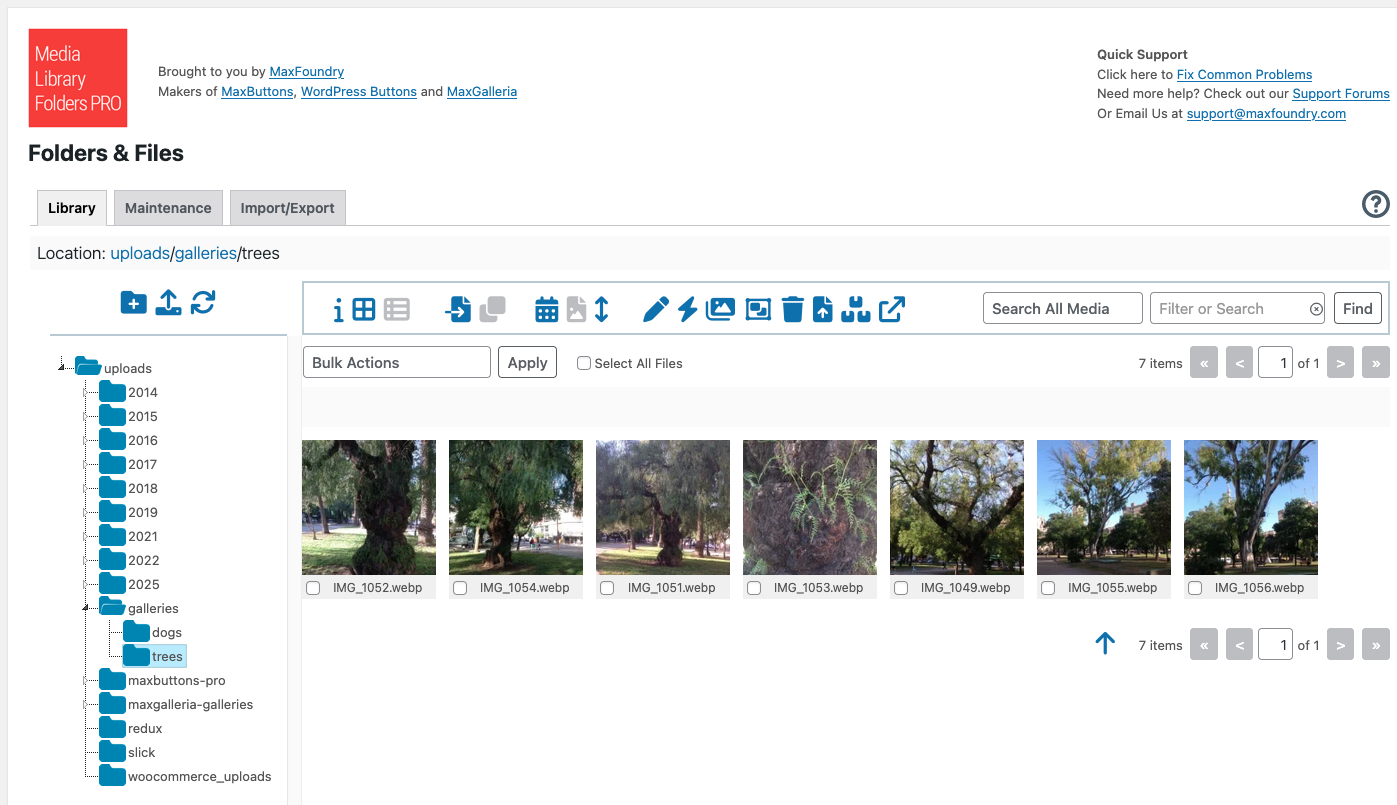Click the lightning bolt regenerate thumbnails icon
This screenshot has width=1397, height=805.
click(687, 310)
